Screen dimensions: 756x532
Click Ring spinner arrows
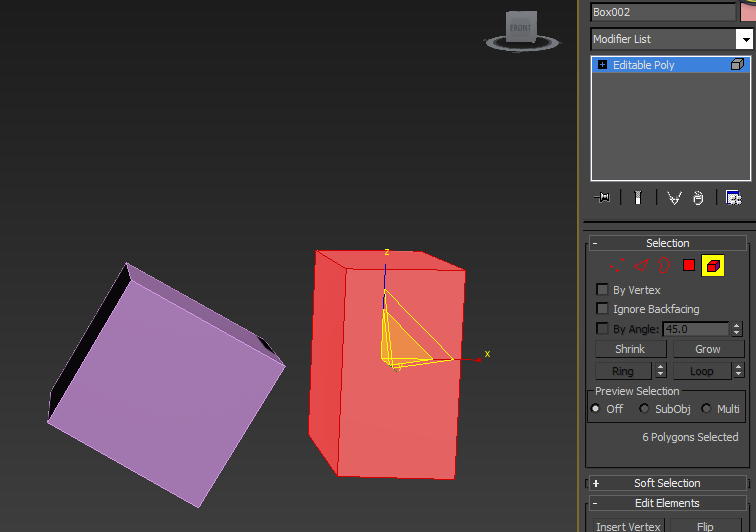point(661,370)
